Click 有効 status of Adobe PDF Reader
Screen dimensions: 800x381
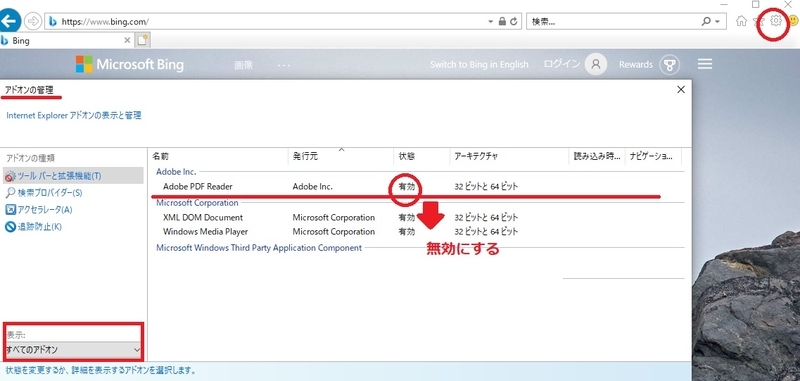[x=407, y=187]
